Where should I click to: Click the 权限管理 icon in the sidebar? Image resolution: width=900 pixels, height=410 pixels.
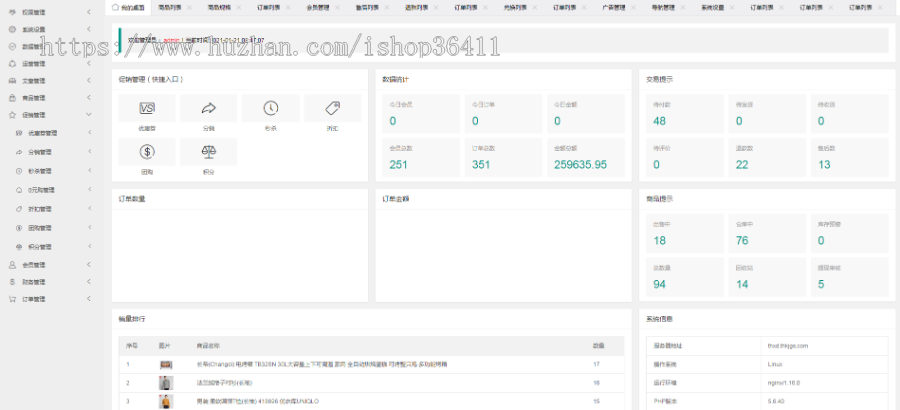(x=13, y=12)
